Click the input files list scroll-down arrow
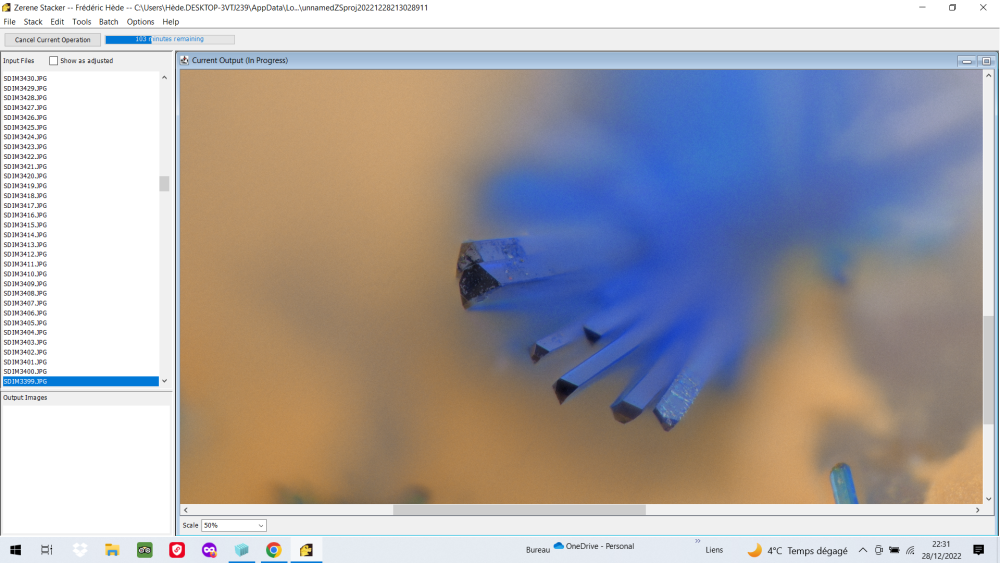The image size is (1000, 563). coord(165,381)
